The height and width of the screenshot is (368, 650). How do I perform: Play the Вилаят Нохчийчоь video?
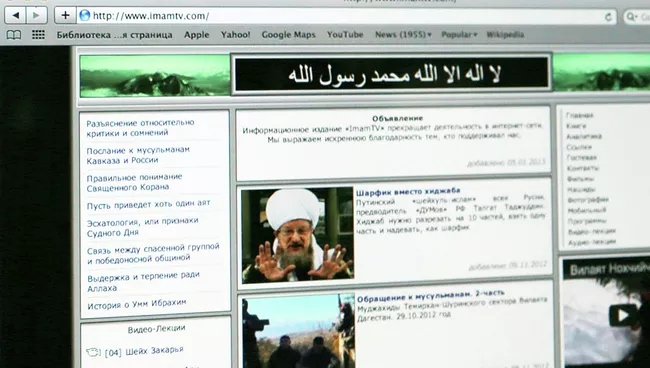622,315
